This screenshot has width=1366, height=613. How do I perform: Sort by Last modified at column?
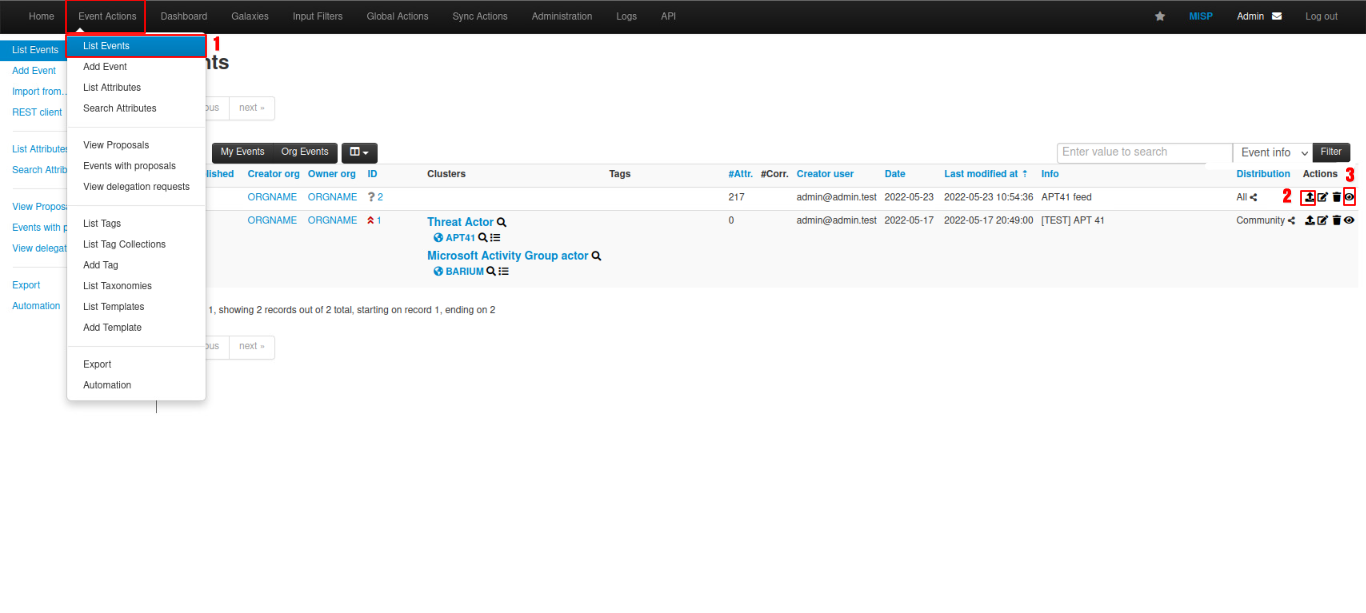click(x=985, y=174)
